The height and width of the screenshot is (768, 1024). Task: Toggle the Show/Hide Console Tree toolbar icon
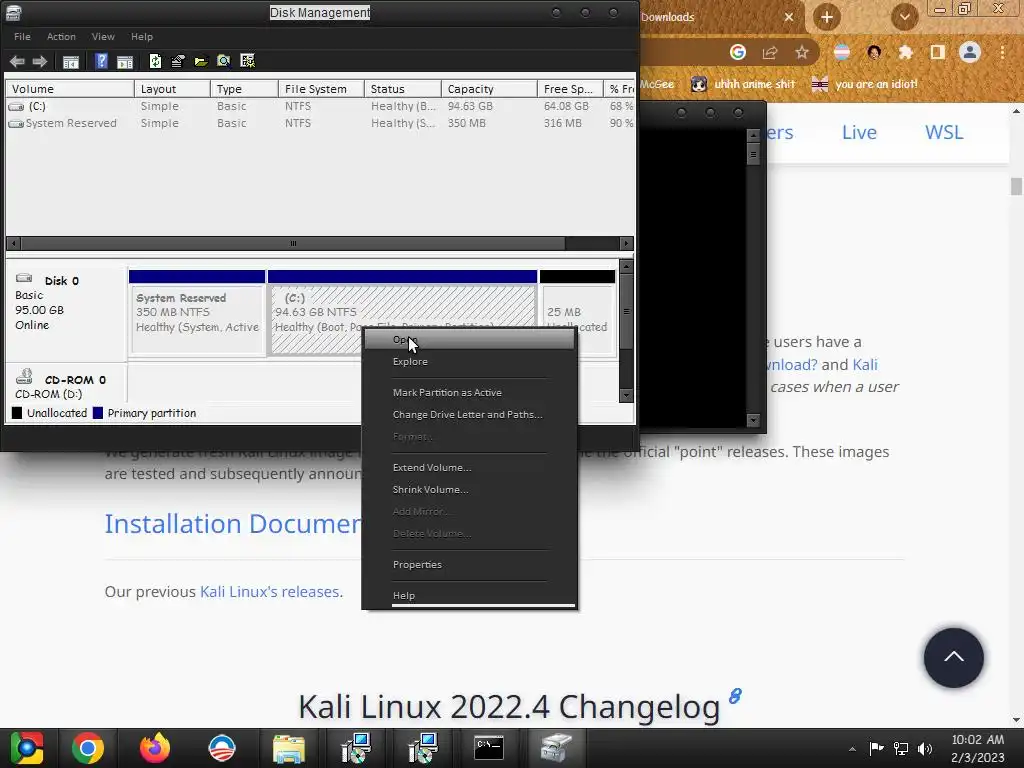71,61
